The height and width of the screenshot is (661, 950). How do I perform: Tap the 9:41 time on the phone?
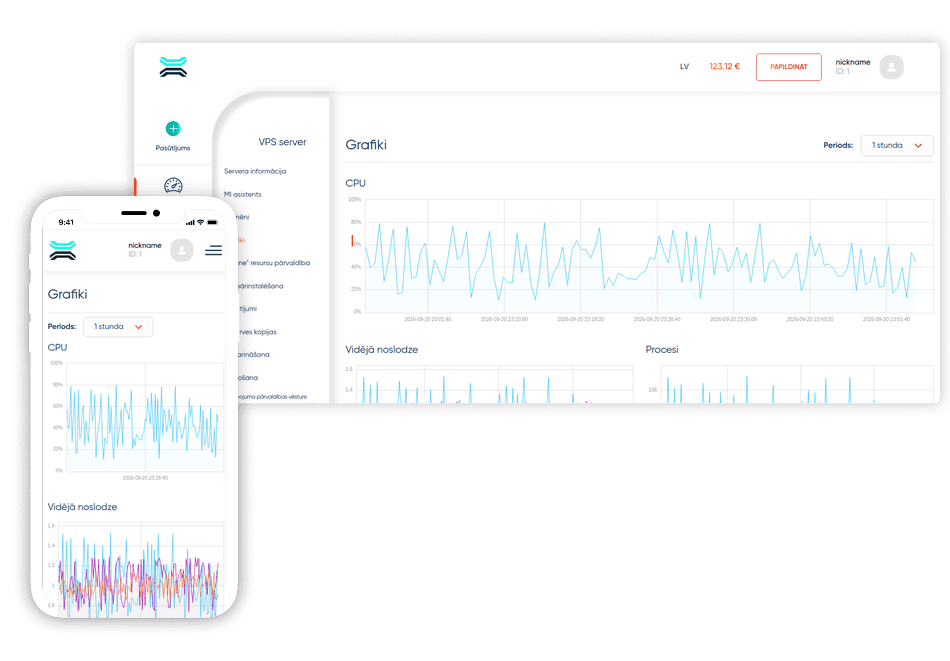66,222
